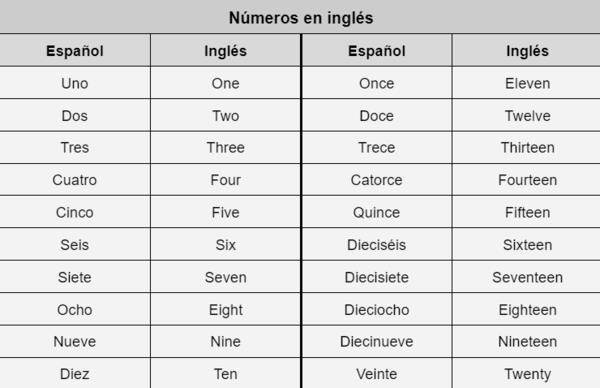Select the "Three" cell
The image size is (600, 388).
pyautogui.click(x=225, y=148)
